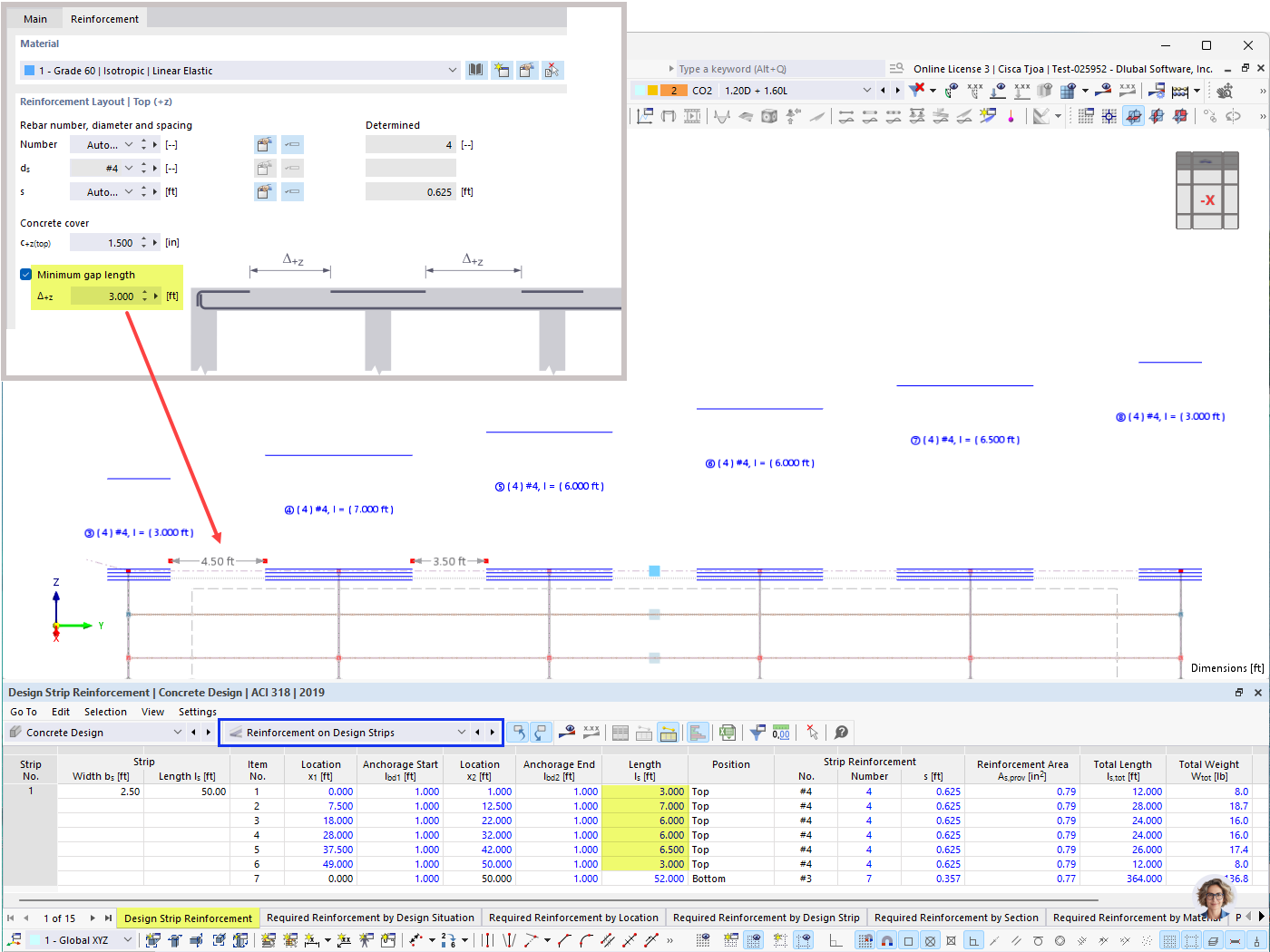Open the Grade 60 material dropdown
This screenshot has width=1270, height=952.
[452, 70]
